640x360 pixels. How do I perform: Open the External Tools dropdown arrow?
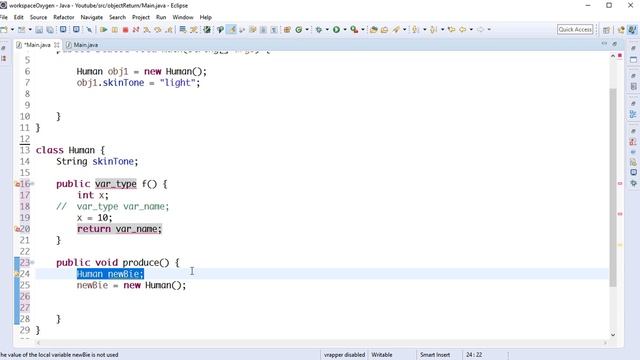coord(362,29)
